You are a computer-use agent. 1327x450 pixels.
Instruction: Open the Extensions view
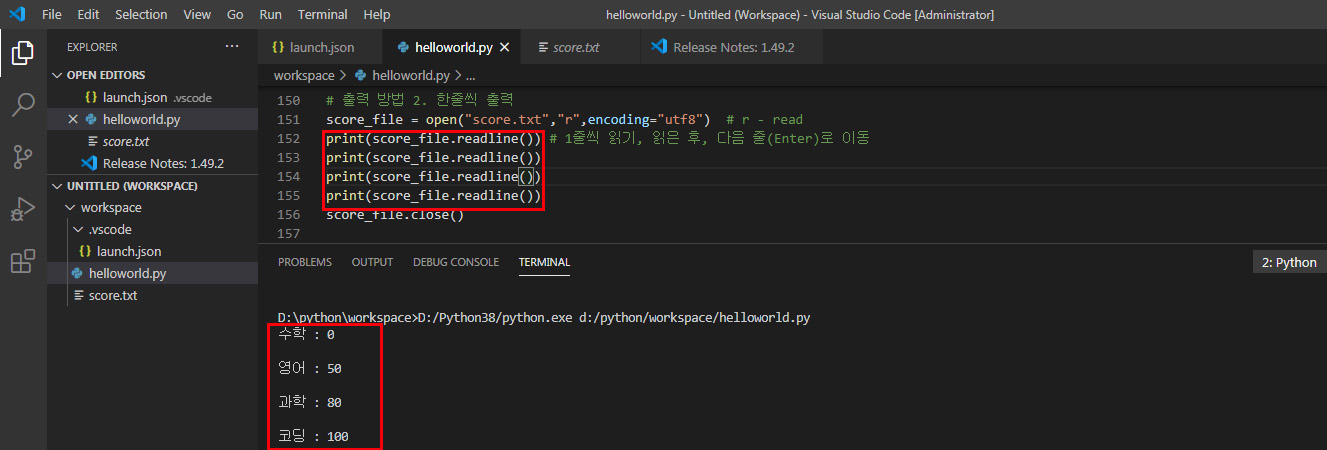(x=22, y=262)
